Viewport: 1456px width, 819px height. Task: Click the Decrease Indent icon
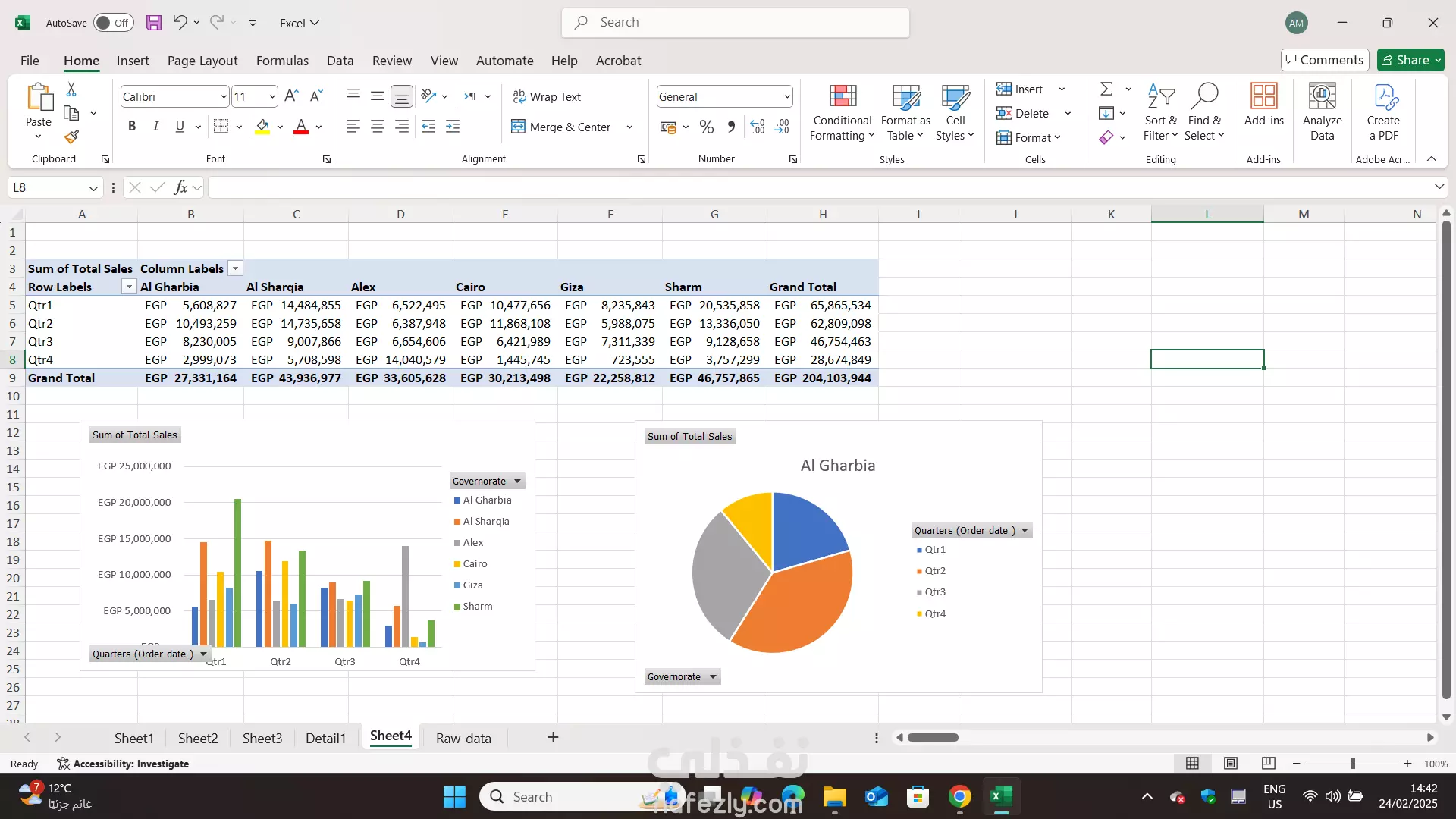point(428,127)
